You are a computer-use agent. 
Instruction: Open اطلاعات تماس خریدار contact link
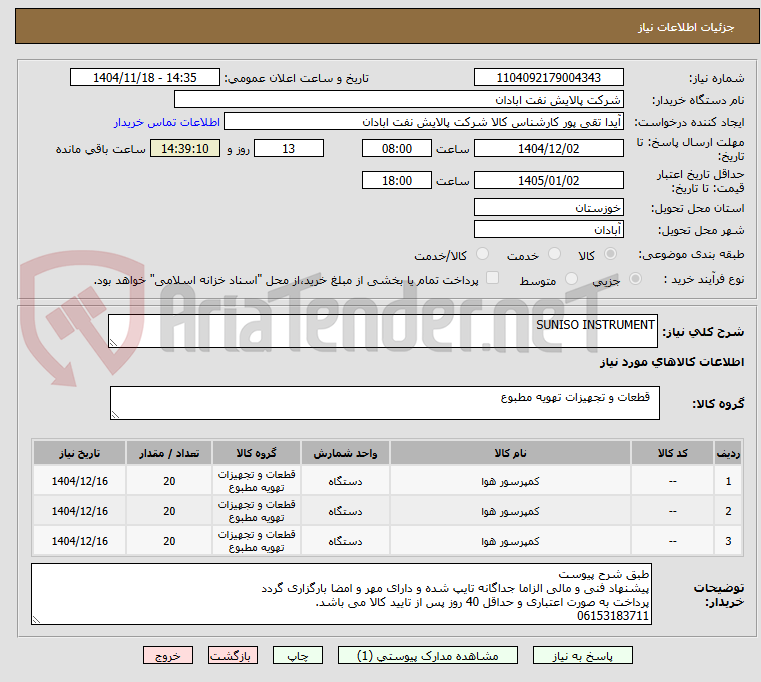(167, 122)
